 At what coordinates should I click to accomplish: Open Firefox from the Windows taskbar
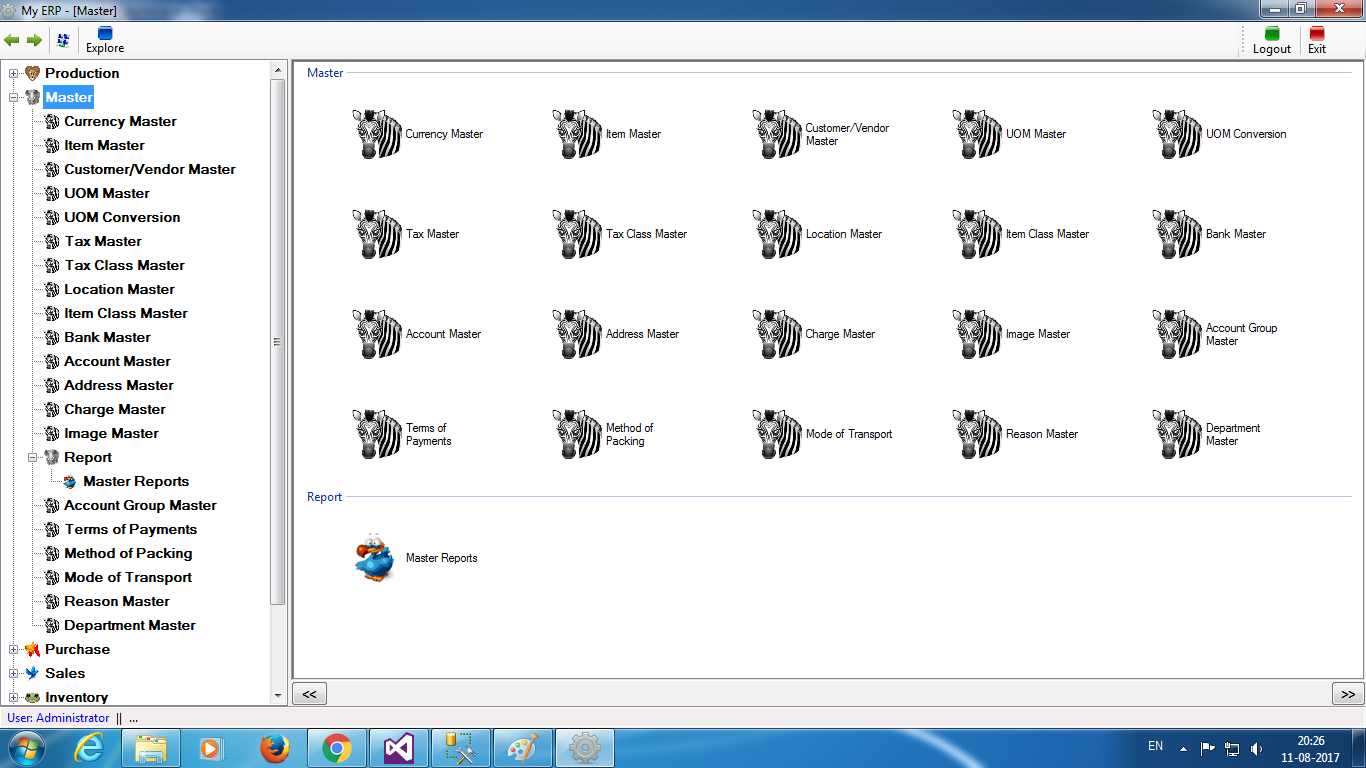274,748
